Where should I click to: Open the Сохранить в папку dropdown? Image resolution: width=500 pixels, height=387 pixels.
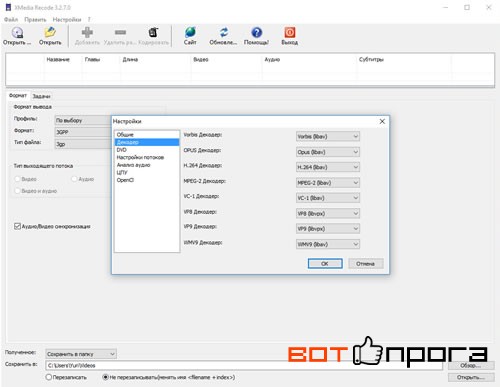(x=81, y=354)
